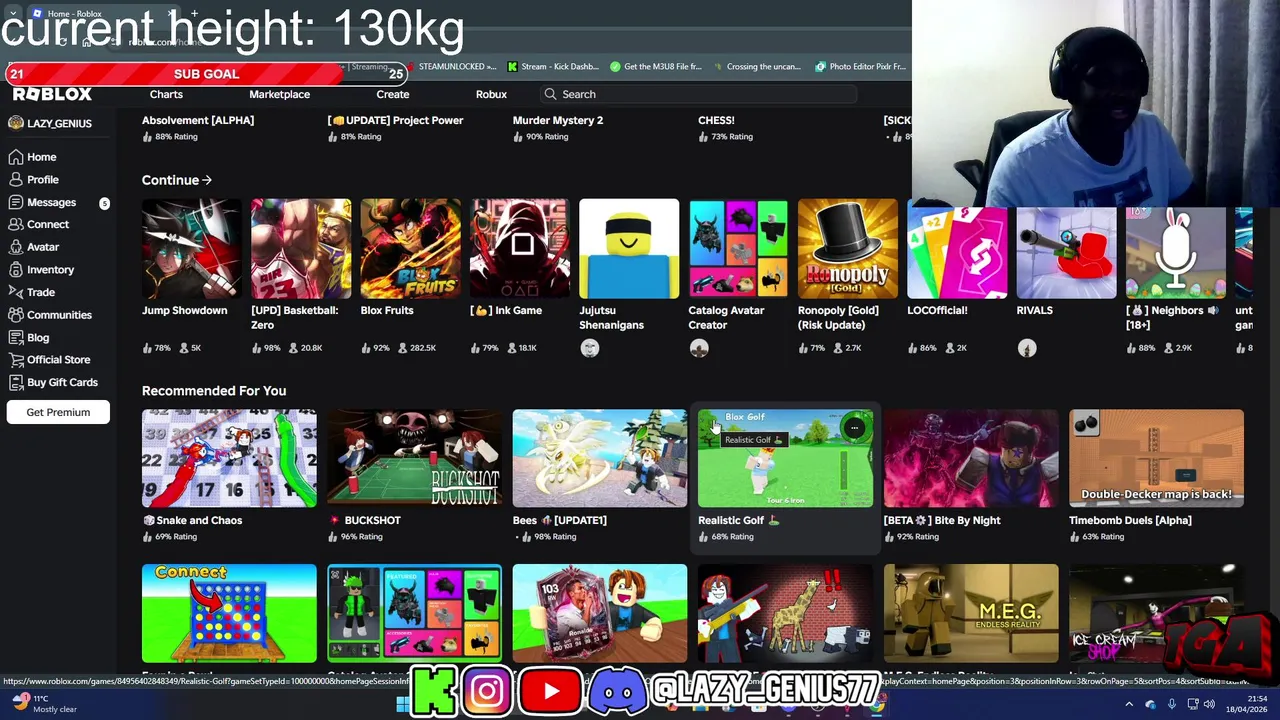Open Communities in the sidebar

point(49,315)
